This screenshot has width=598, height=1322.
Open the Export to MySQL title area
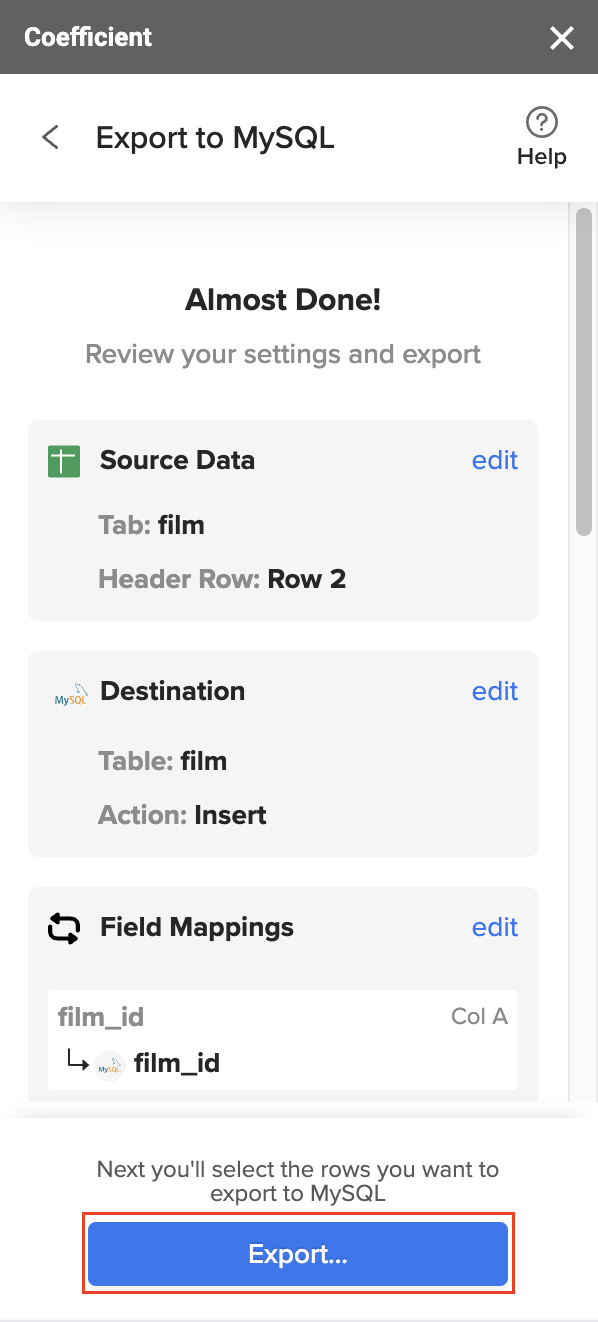click(x=214, y=137)
